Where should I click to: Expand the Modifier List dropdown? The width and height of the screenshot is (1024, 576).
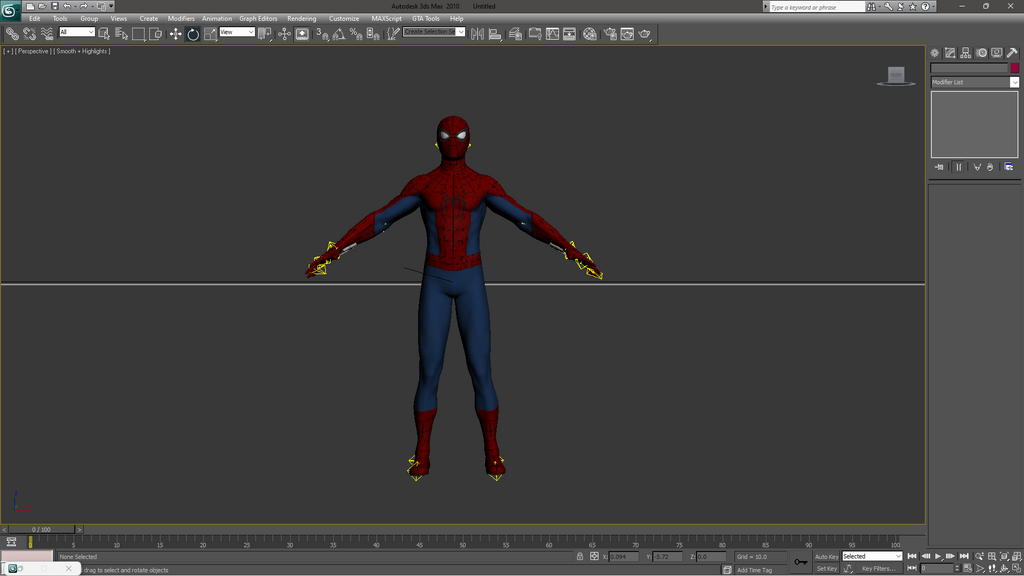point(974,82)
